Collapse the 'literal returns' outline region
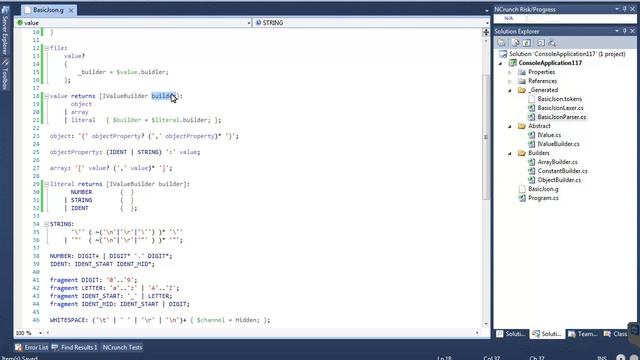Image resolution: width=640 pixels, height=360 pixels. (46, 184)
